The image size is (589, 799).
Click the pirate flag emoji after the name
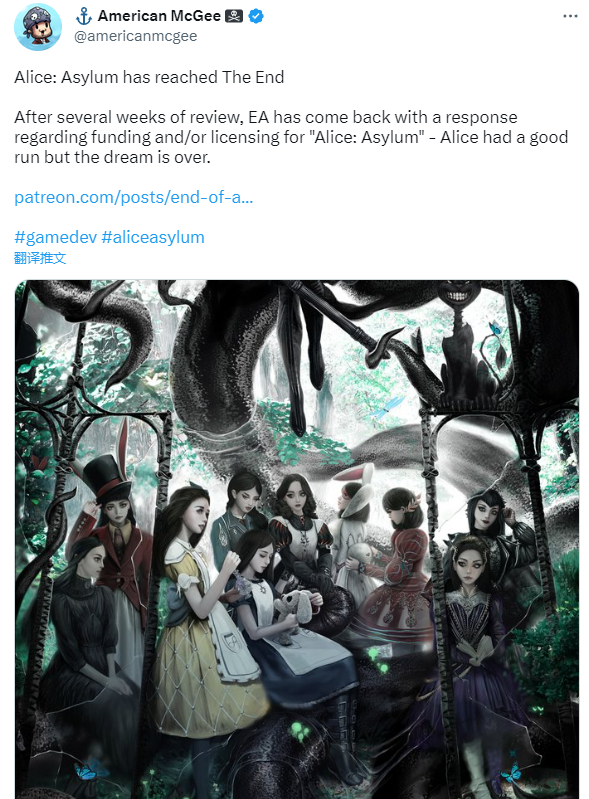(x=233, y=16)
